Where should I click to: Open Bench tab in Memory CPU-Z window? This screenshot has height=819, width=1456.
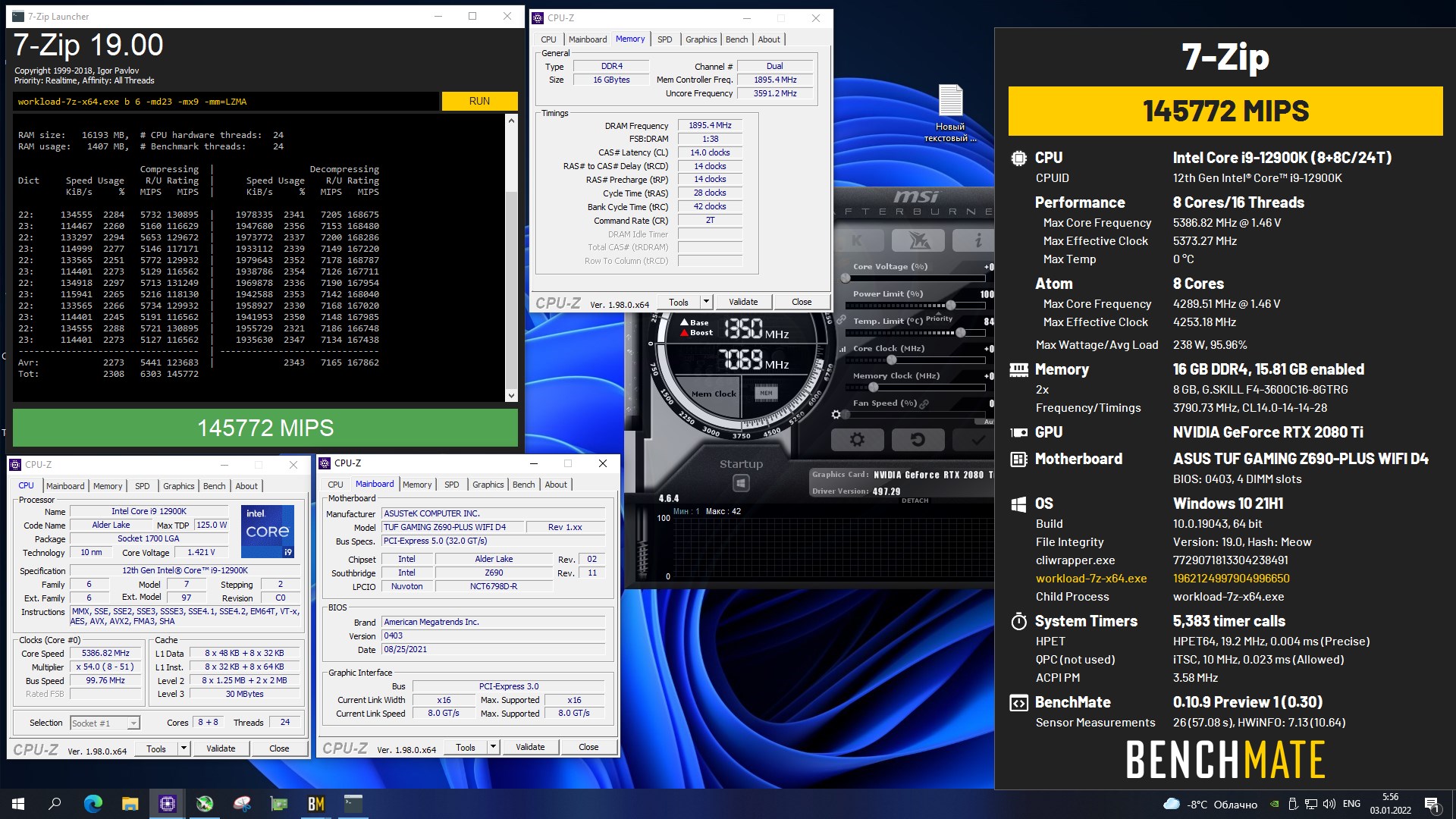(x=736, y=39)
